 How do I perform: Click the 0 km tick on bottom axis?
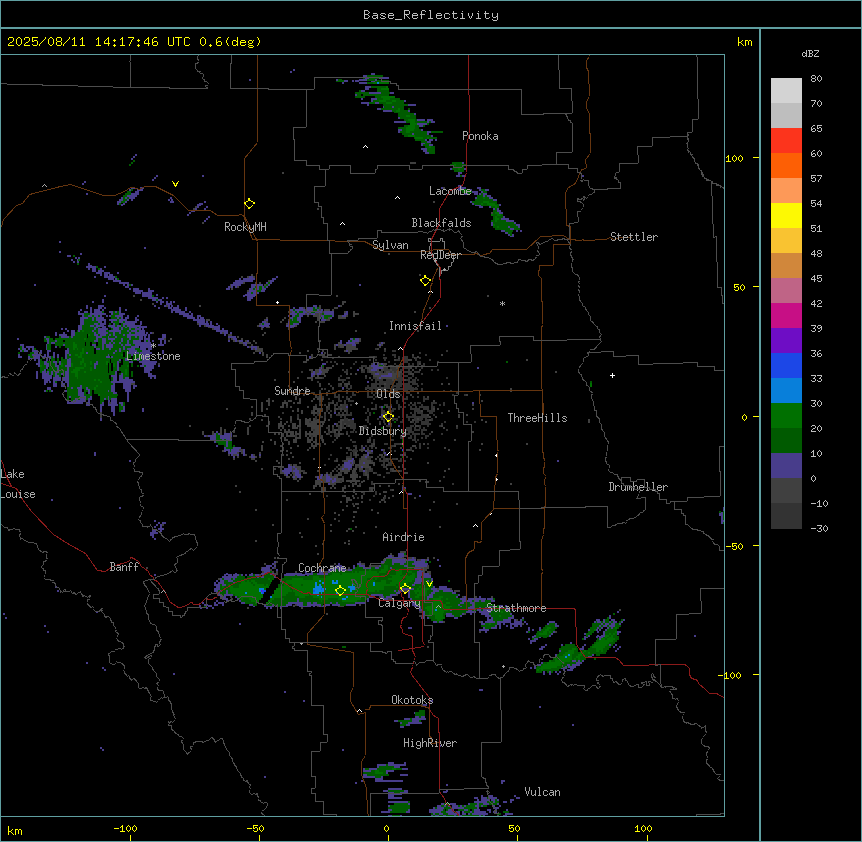pyautogui.click(x=386, y=828)
